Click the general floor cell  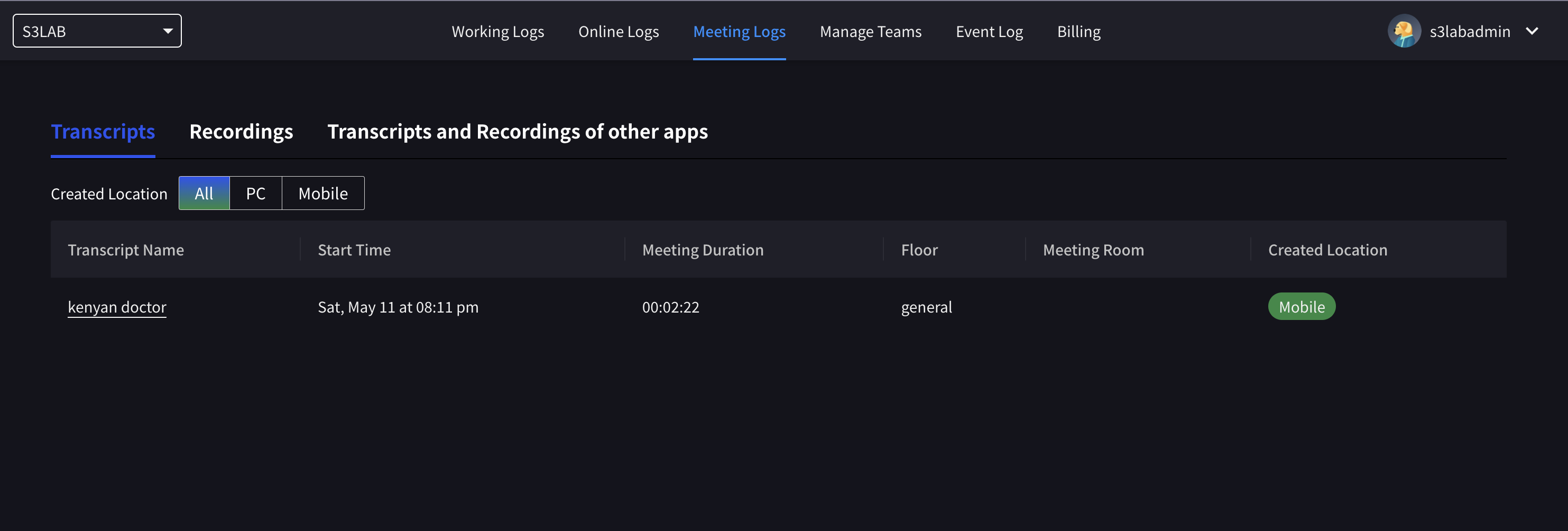[x=926, y=307]
